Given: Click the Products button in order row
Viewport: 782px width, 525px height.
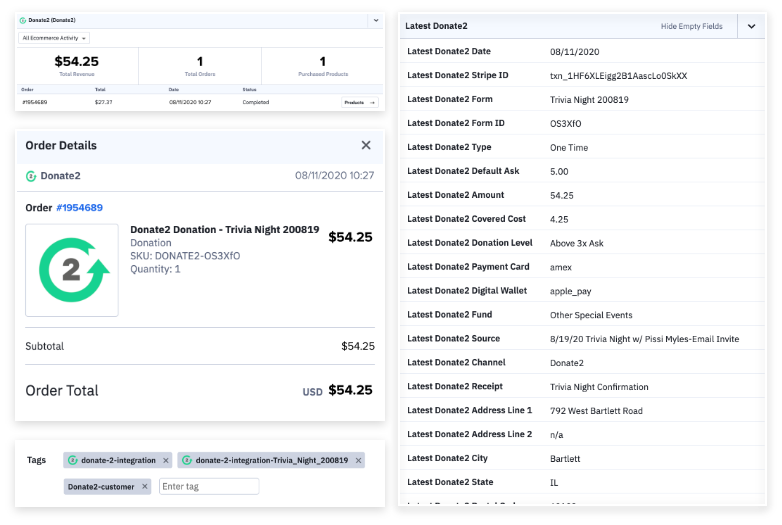Looking at the screenshot, I should point(360,102).
